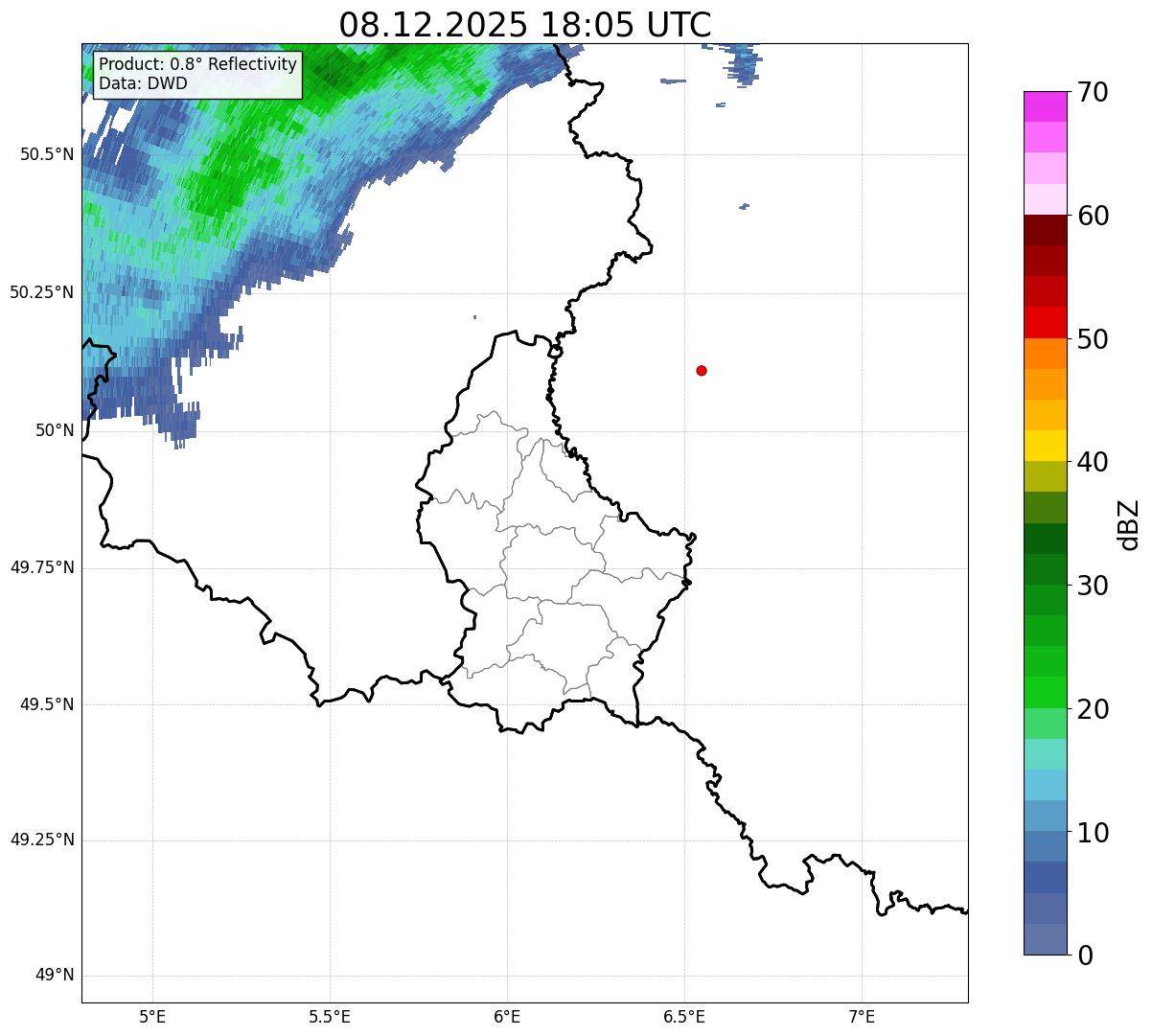Click the magenta top colorbar segment
This screenshot has width=1152, height=1036.
click(1045, 106)
